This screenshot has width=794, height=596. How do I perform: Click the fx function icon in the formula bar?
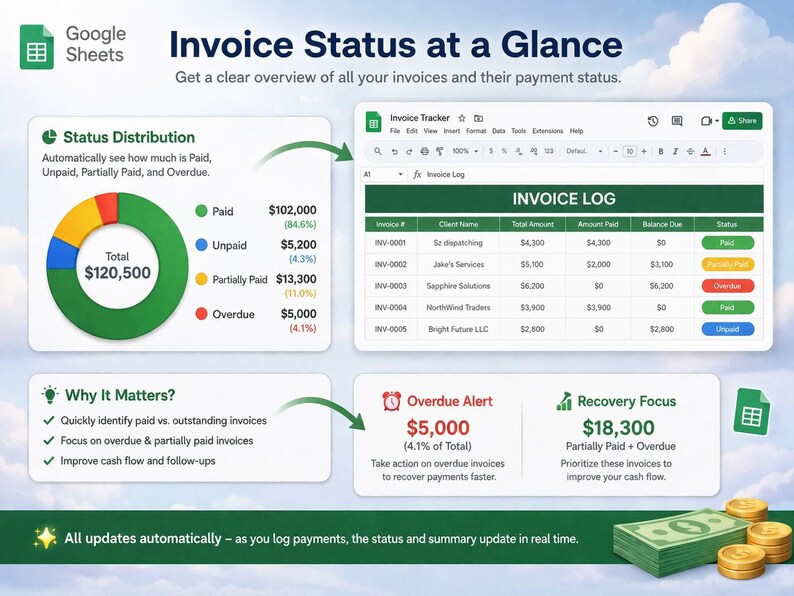click(417, 174)
